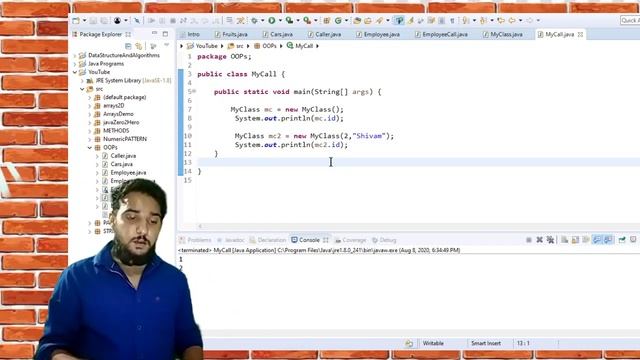Click the Last Edit Location icon
The height and width of the screenshot is (360, 640).
point(501,20)
